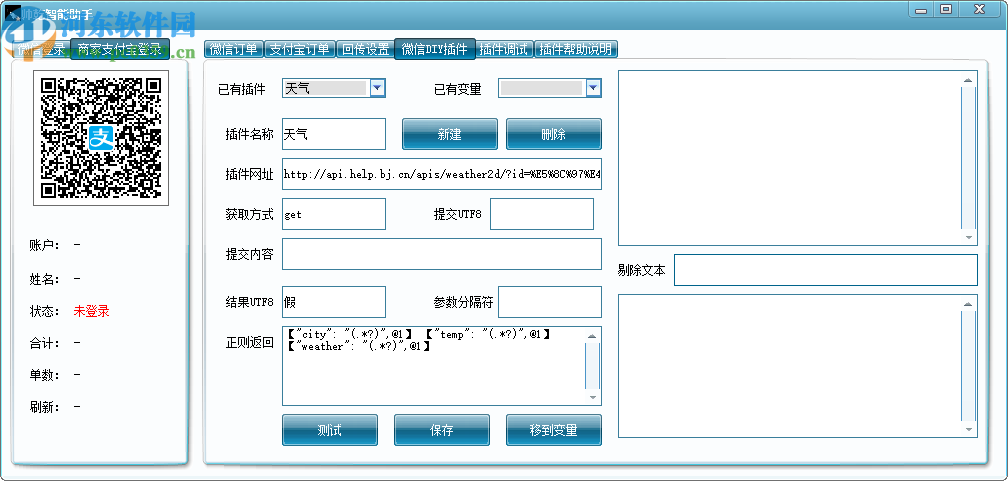Screen dimensions: 1008x481
Task: Click the 刷新 label
Action: click(44, 407)
